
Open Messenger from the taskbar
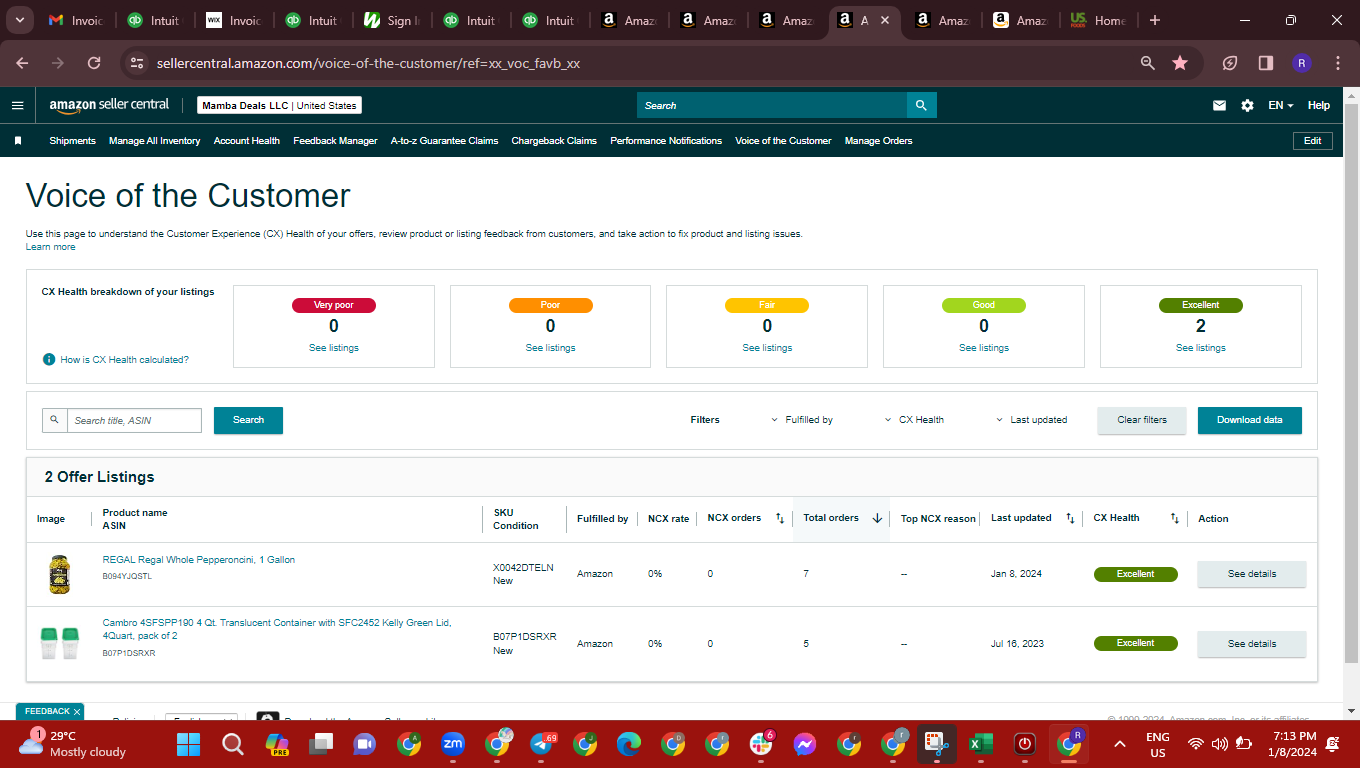[x=805, y=744]
